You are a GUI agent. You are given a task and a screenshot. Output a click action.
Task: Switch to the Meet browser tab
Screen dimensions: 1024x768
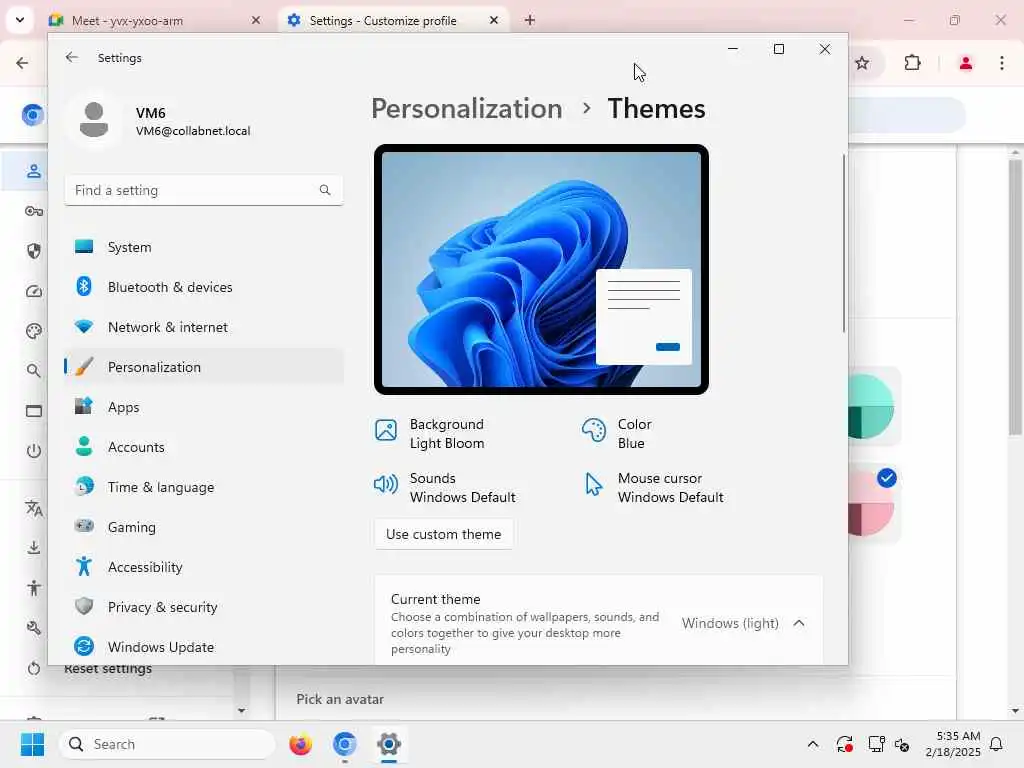155,20
